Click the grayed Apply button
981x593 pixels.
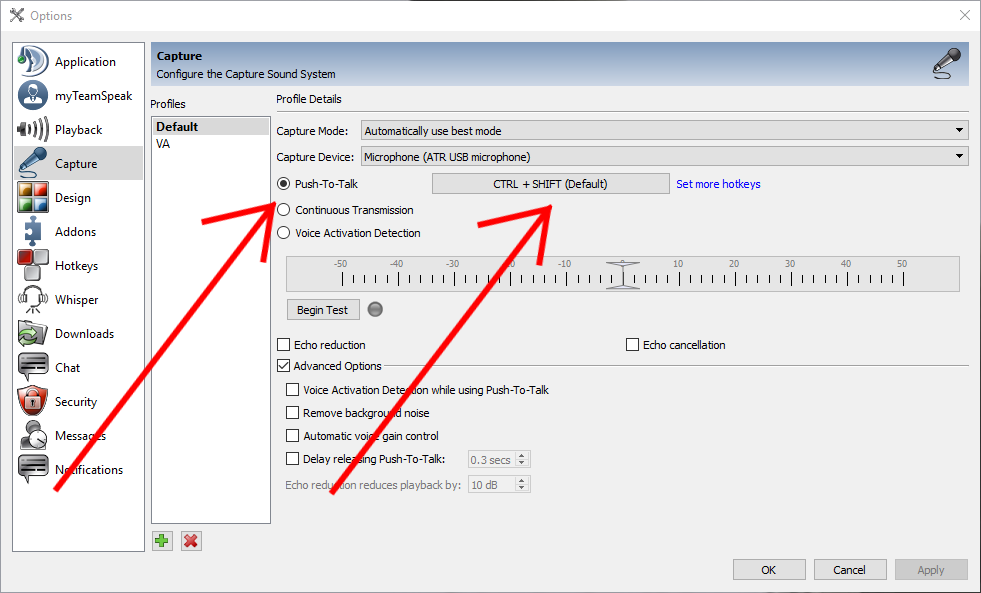931,570
